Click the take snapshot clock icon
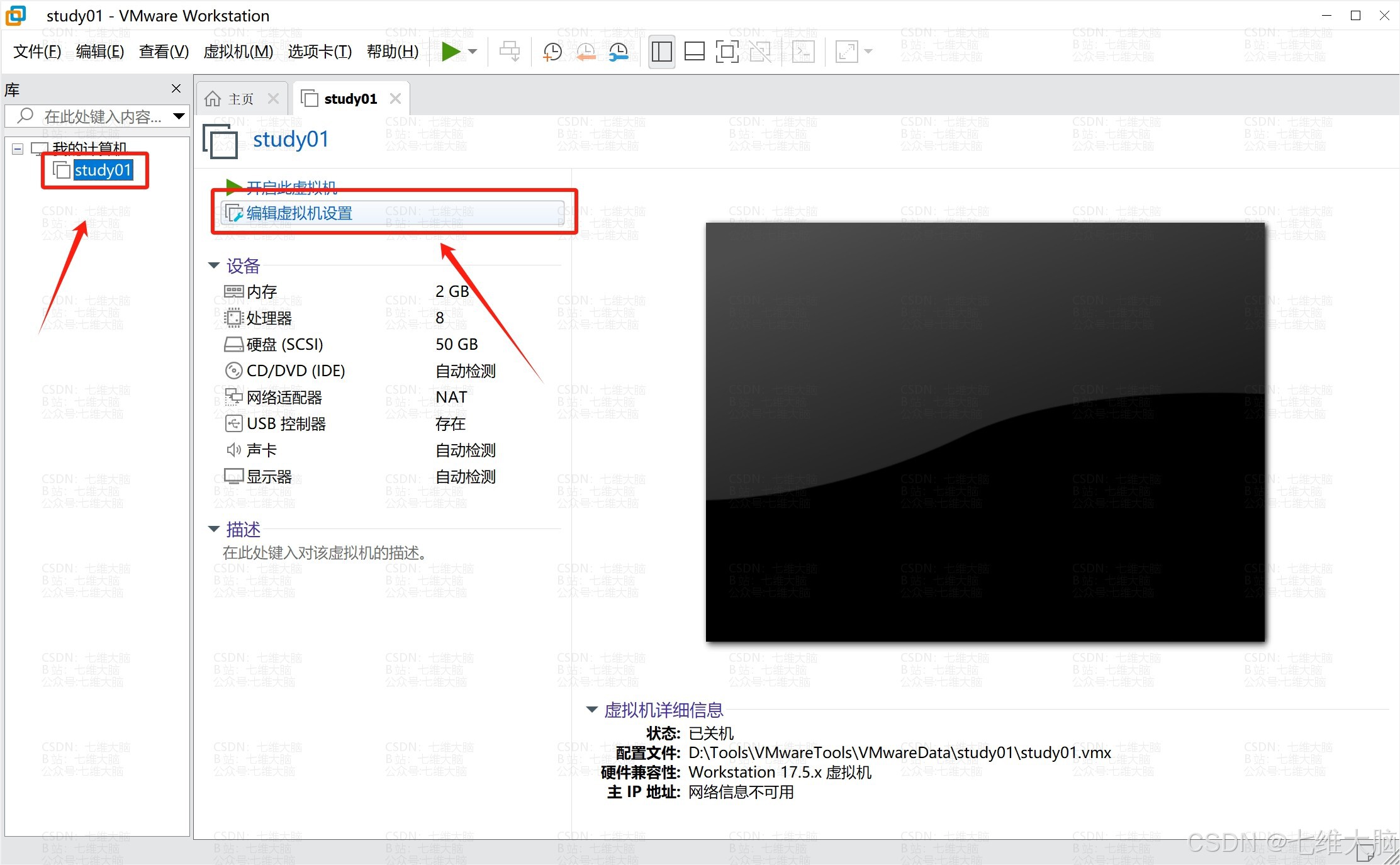1400x865 pixels. pyautogui.click(x=552, y=52)
